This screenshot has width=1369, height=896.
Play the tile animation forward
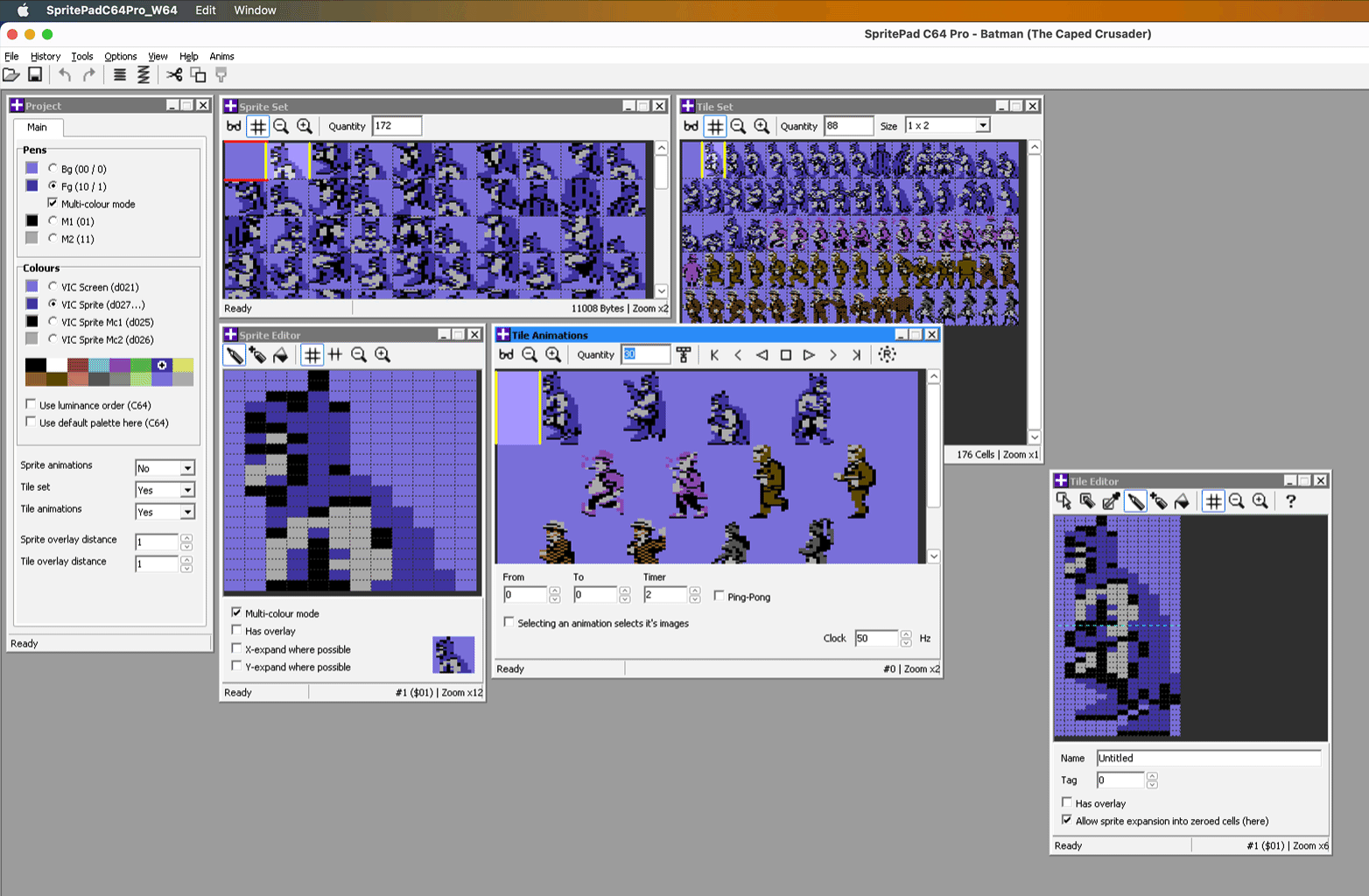click(x=809, y=354)
